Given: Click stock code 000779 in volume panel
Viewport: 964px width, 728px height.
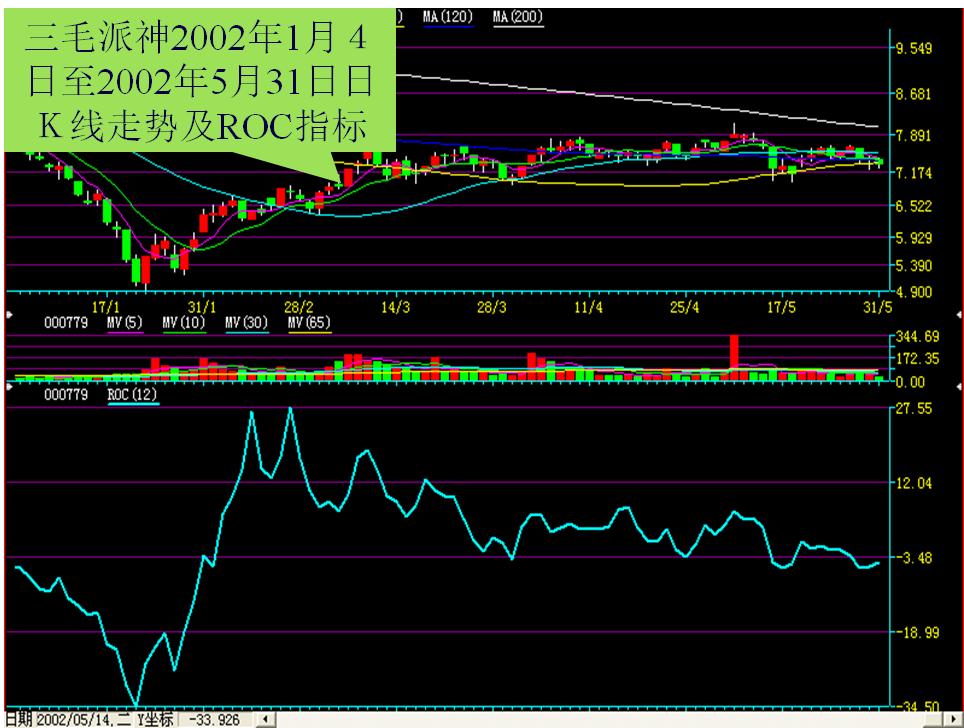Looking at the screenshot, I should pyautogui.click(x=66, y=323).
